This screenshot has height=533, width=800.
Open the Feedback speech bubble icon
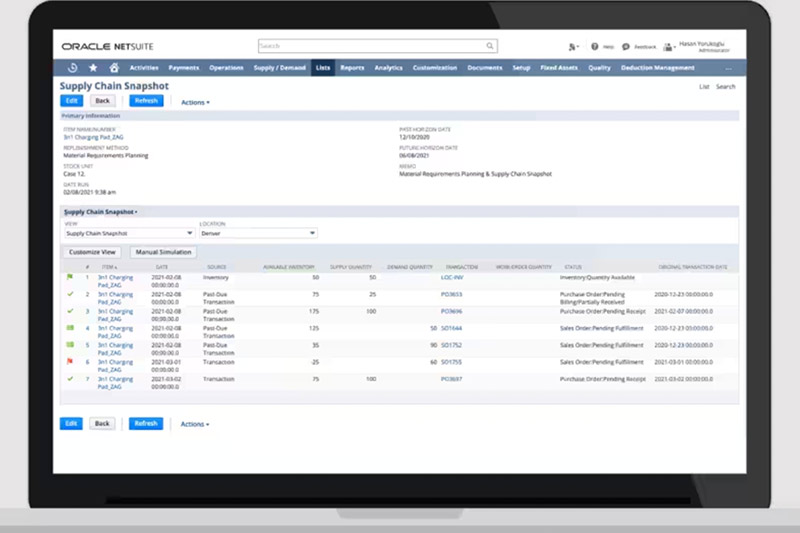[x=626, y=46]
